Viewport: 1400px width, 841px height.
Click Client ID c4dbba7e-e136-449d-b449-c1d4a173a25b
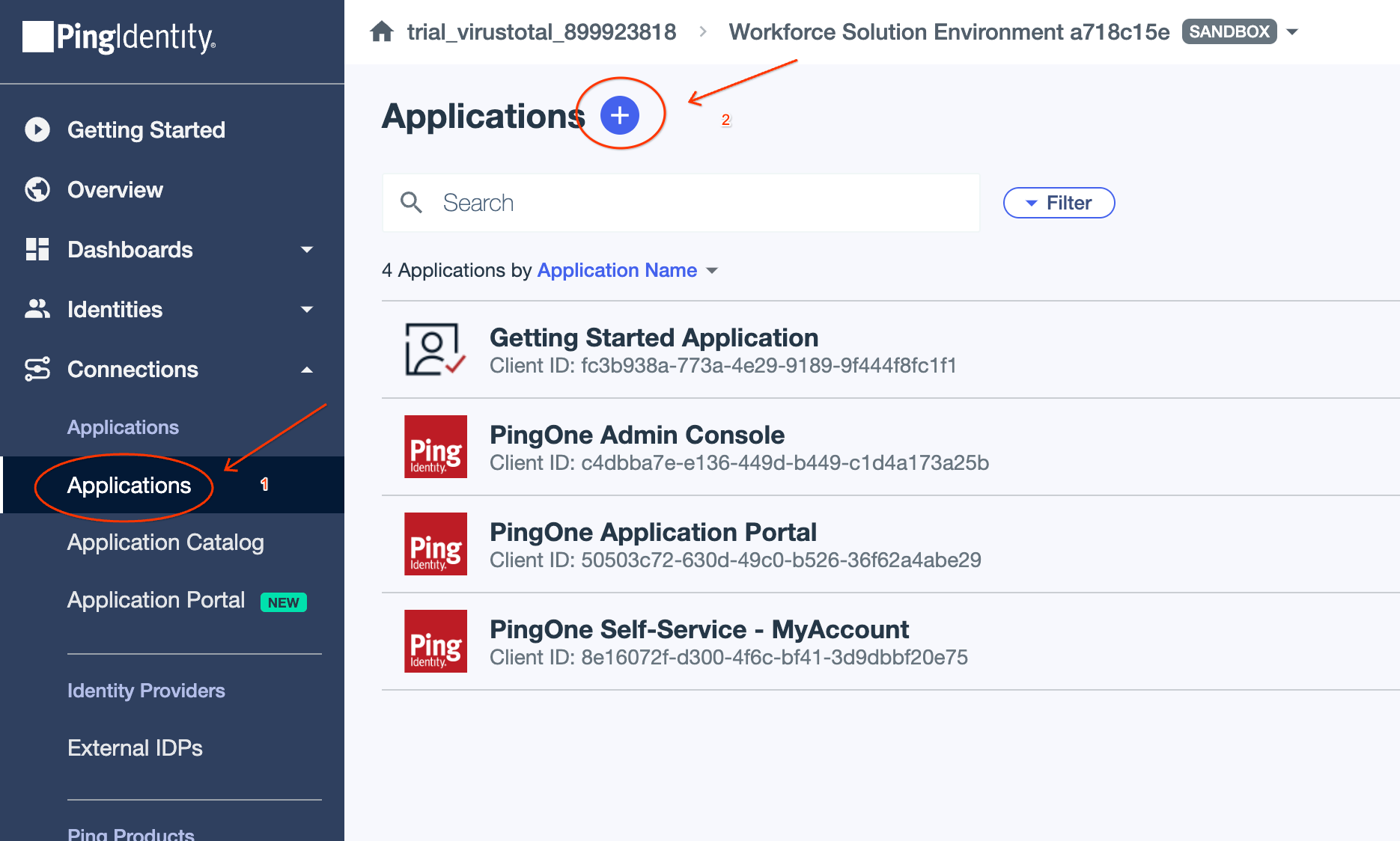[740, 463]
